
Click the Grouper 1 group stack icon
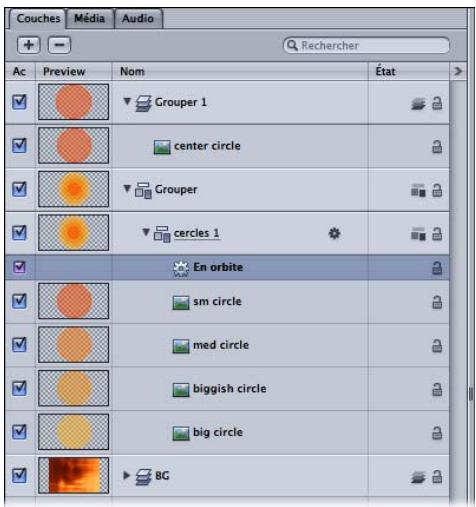pyautogui.click(x=143, y=103)
